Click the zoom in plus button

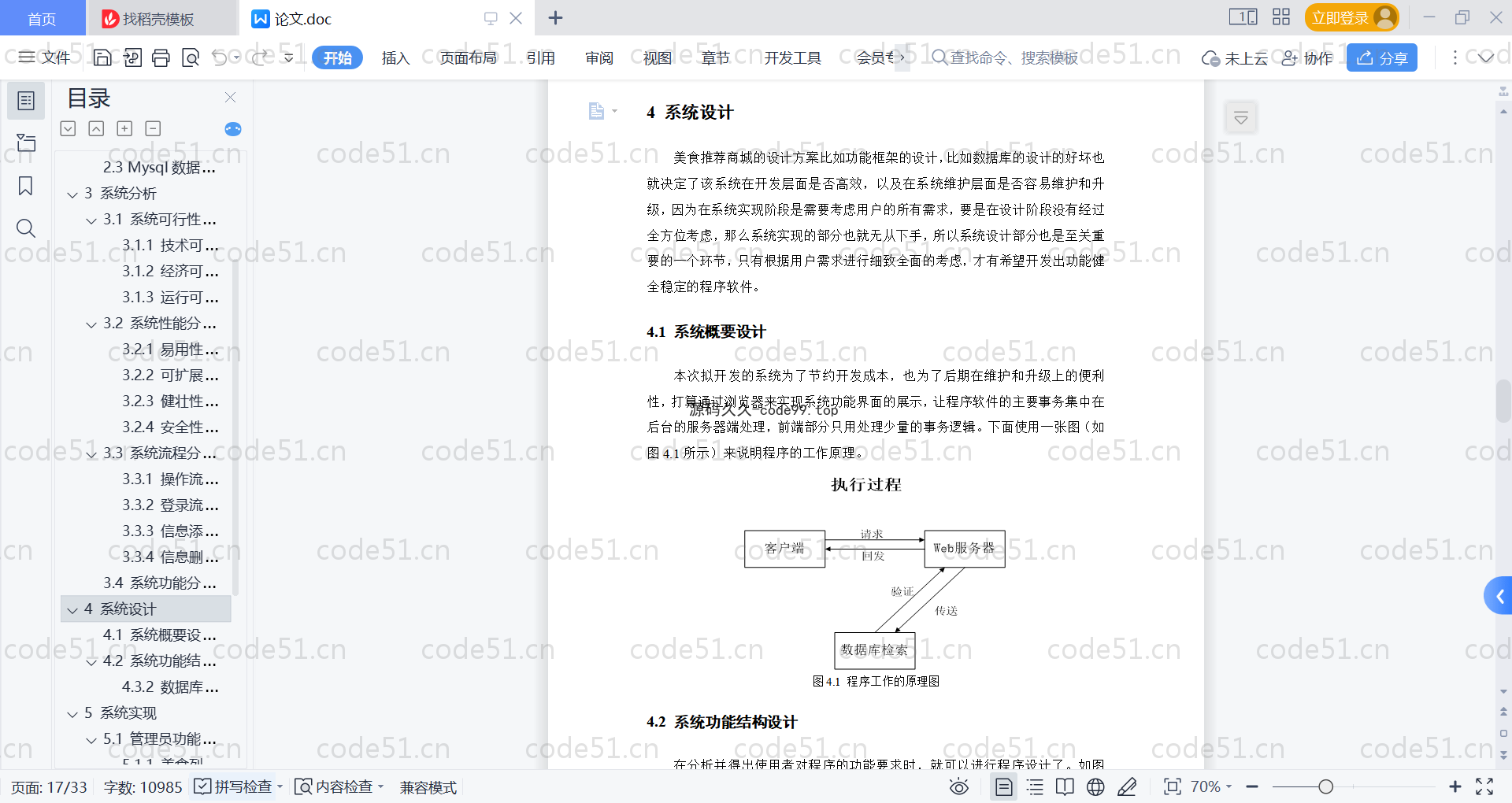point(1455,786)
